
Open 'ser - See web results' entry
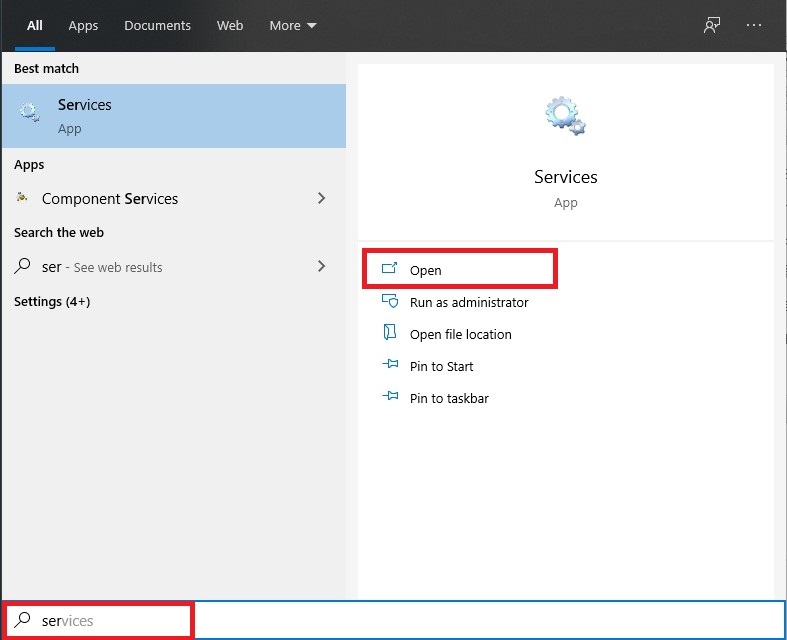pos(174,267)
